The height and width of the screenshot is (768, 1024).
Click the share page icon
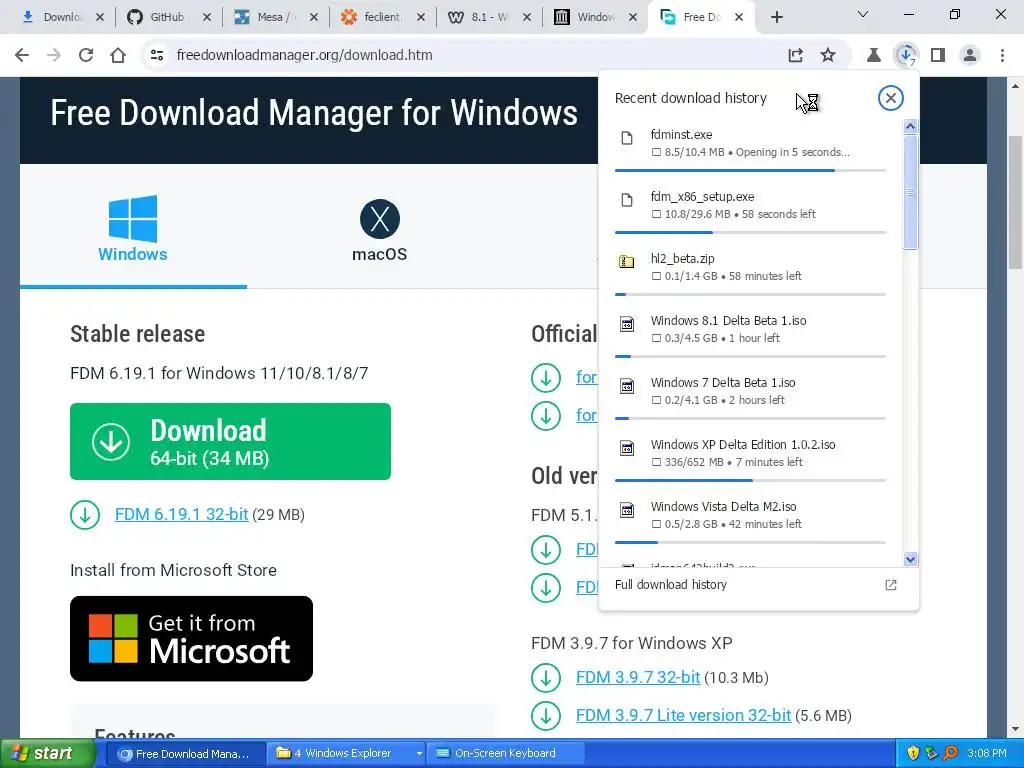(795, 56)
